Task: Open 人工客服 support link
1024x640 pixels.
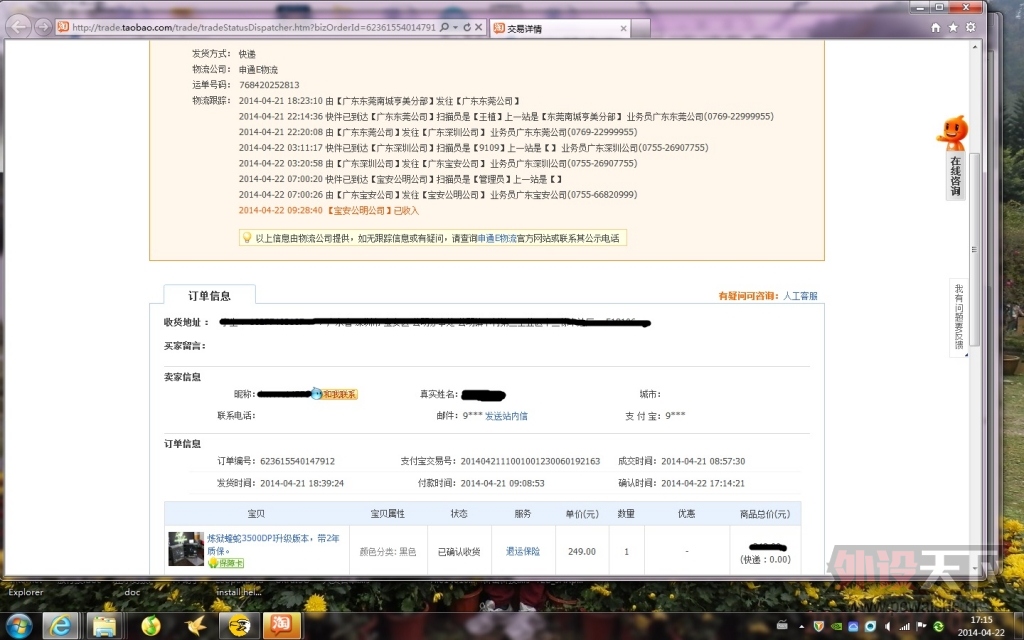Action: click(800, 296)
